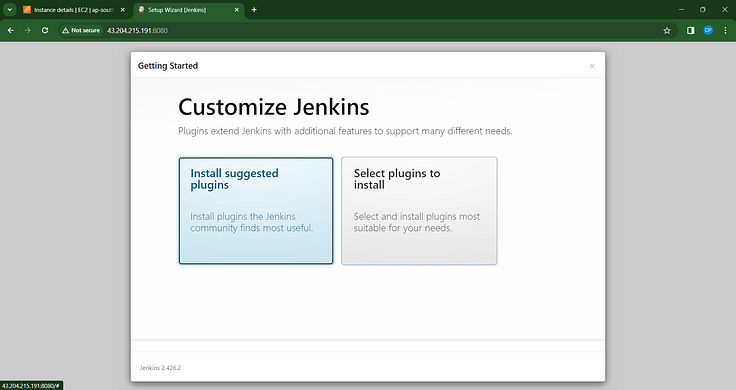This screenshot has width=736, height=390.
Task: Click the Not secure site info badge
Action: coord(81,31)
